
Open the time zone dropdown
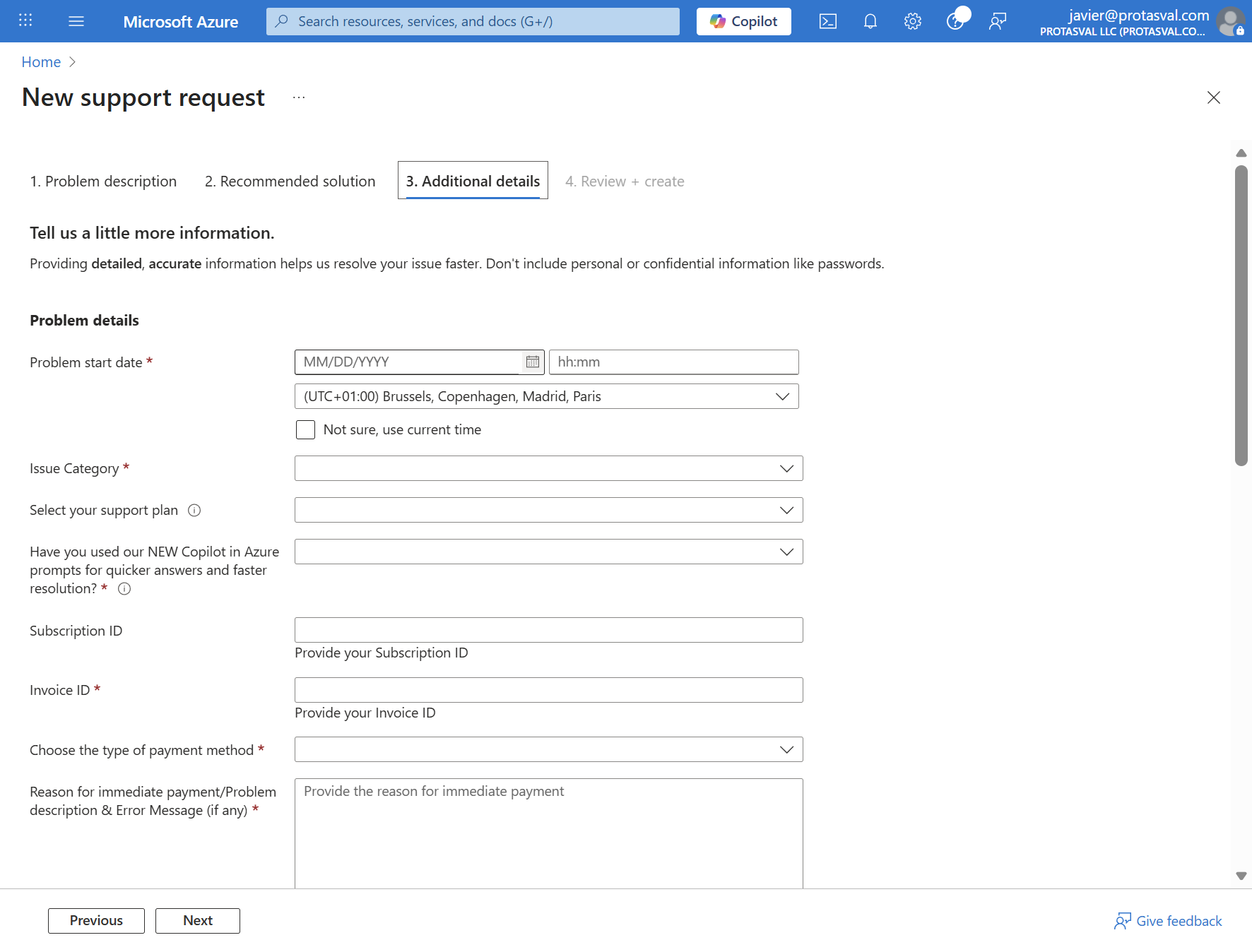547,396
